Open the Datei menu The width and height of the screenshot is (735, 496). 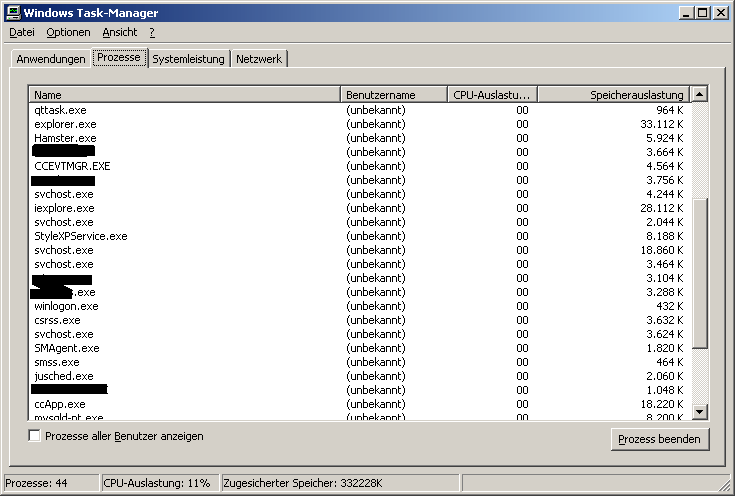[21, 32]
